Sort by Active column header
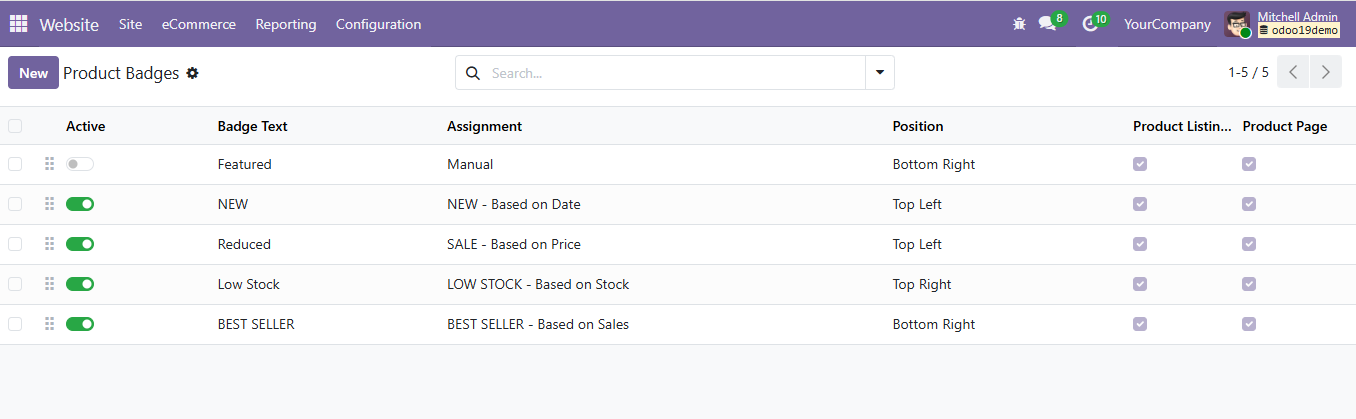 tap(86, 126)
